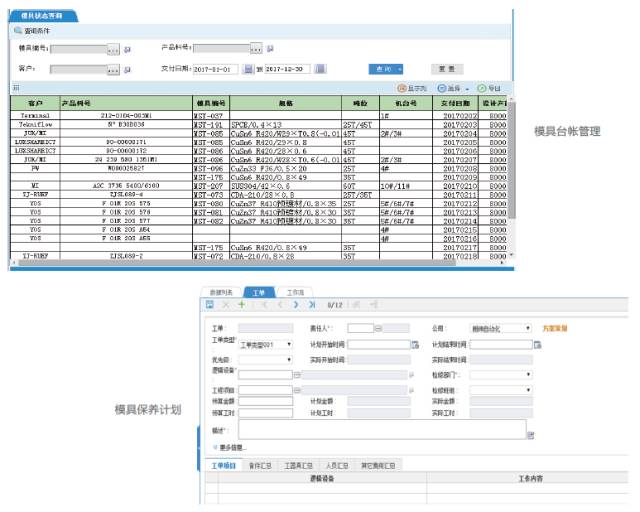
Task: Click the 描述 text area
Action: pyautogui.click(x=382, y=429)
